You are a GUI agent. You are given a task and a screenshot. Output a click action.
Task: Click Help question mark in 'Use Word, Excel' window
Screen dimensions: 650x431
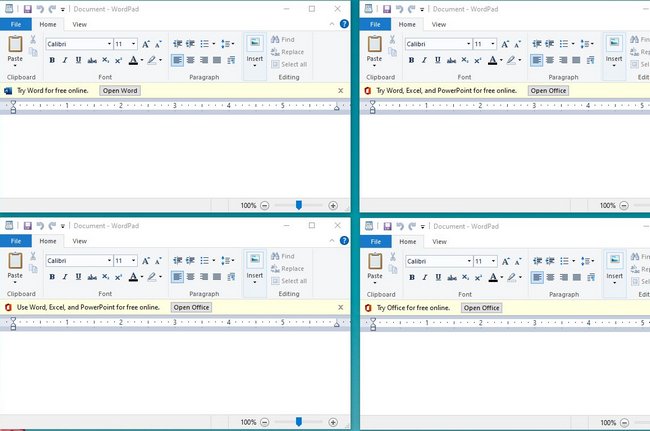tap(344, 240)
